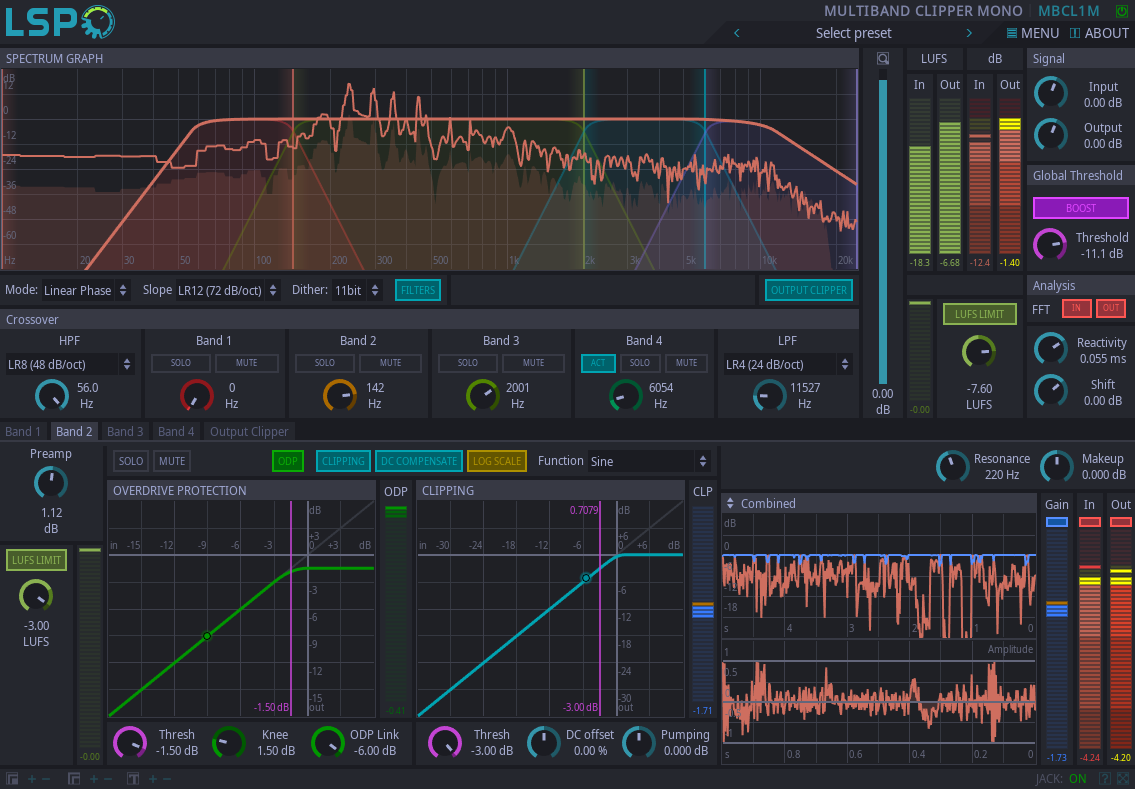Image resolution: width=1135 pixels, height=789 pixels.
Task: Click the zoom magnifier above the output meter
Action: coord(882,58)
